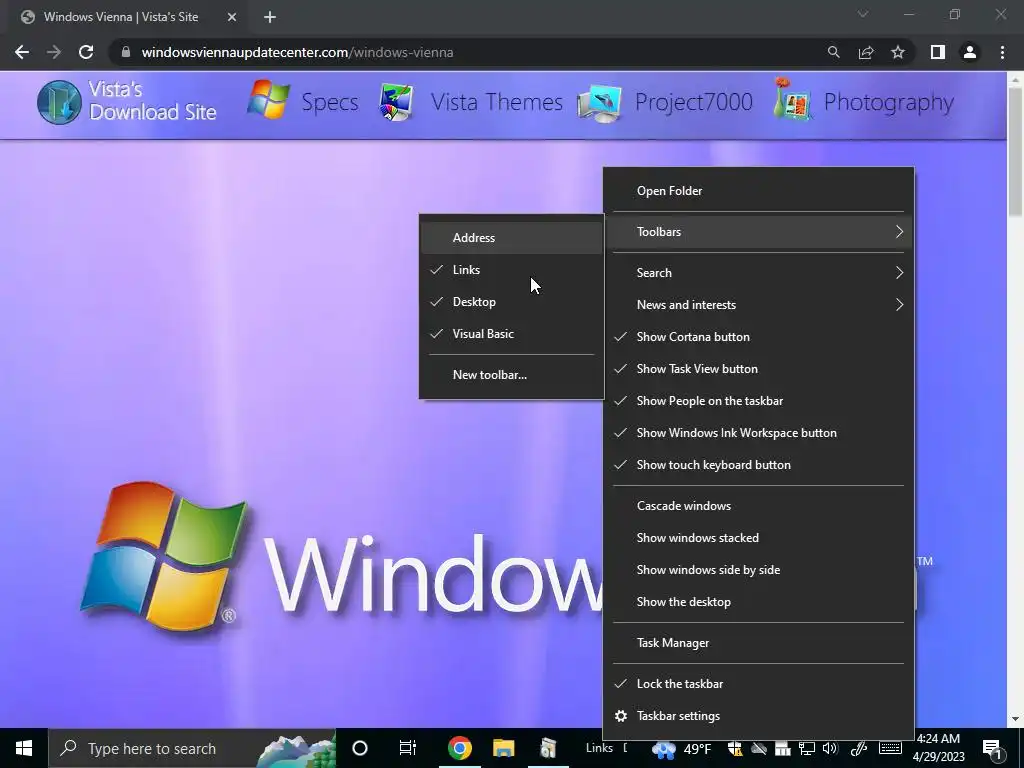The height and width of the screenshot is (768, 1024).
Task: Uncheck the Desktop toolbar
Action: 511,302
